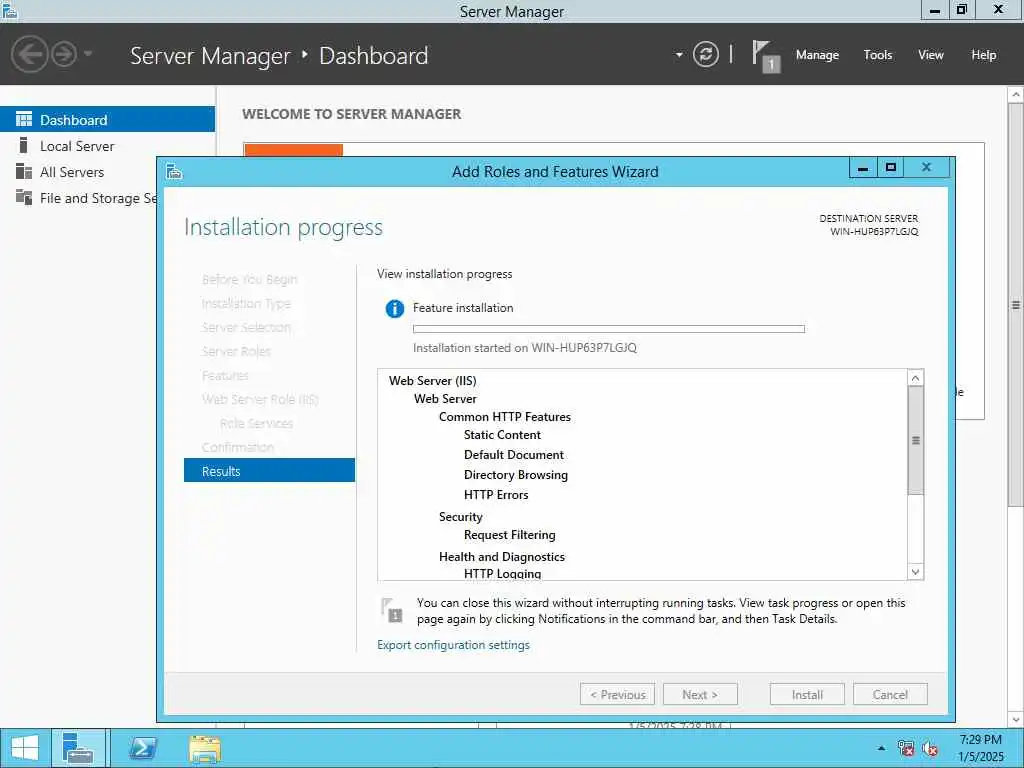Screen dimensions: 1024x768
Task: Click the Feature installation info icon
Action: click(x=394, y=308)
